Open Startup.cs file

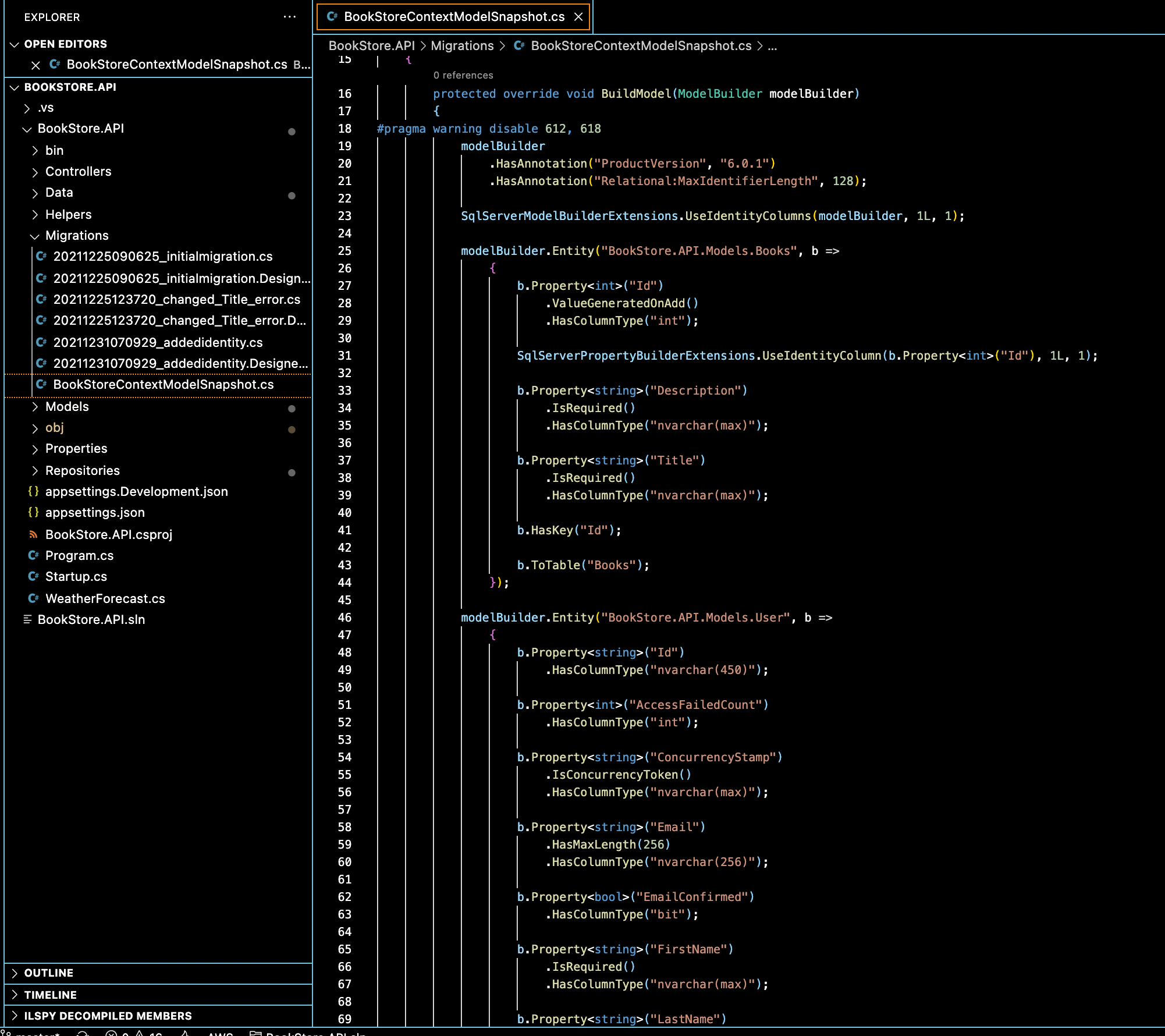76,576
